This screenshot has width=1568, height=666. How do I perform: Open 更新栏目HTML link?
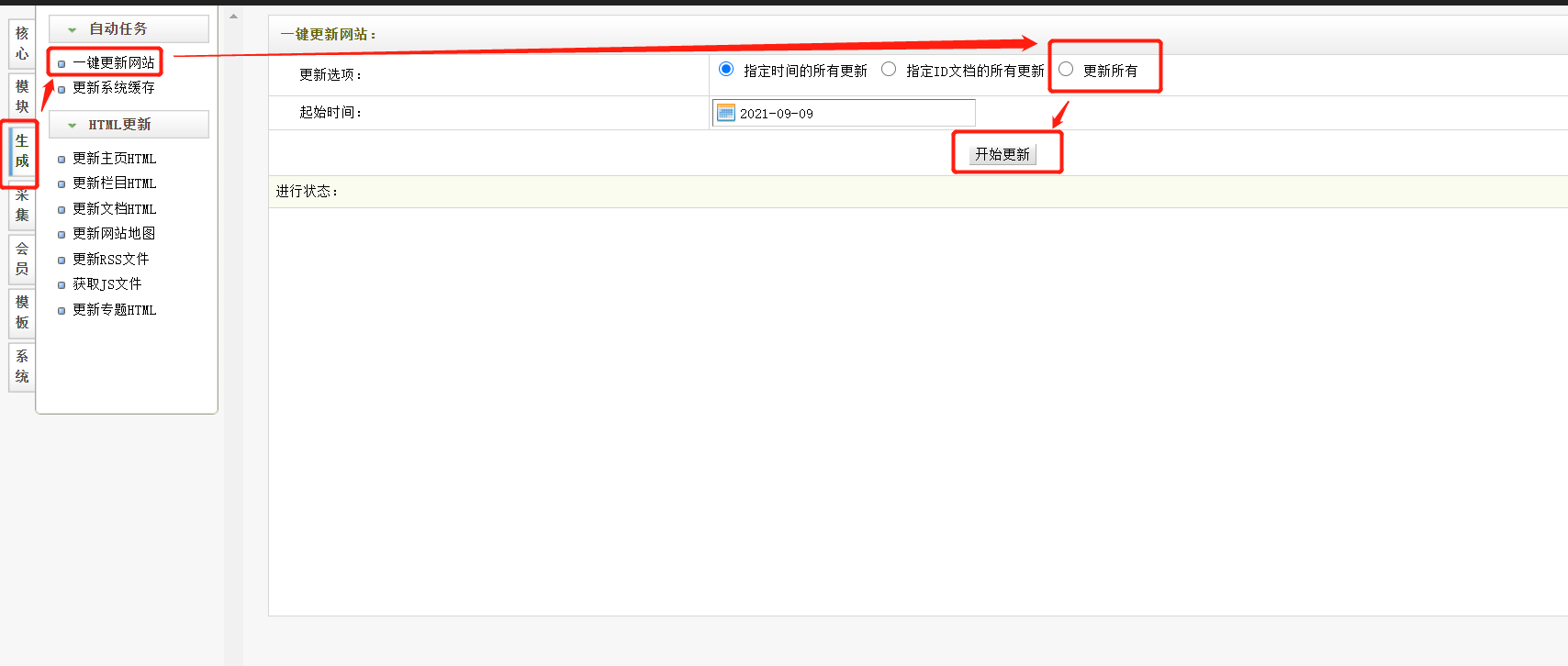[x=115, y=183]
